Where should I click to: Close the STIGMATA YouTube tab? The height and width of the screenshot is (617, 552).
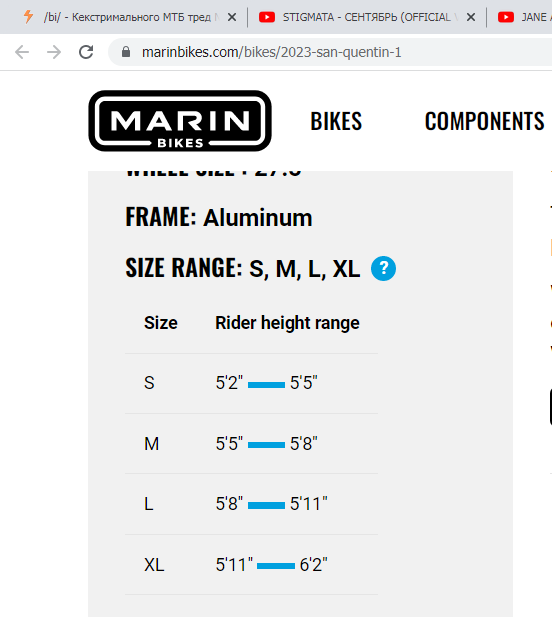click(x=471, y=17)
